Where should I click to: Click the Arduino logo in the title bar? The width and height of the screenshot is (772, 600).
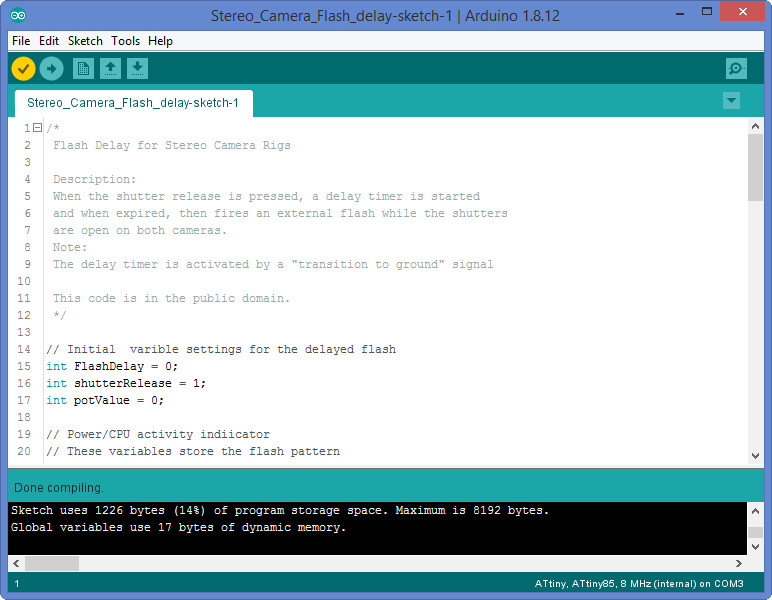pos(19,15)
